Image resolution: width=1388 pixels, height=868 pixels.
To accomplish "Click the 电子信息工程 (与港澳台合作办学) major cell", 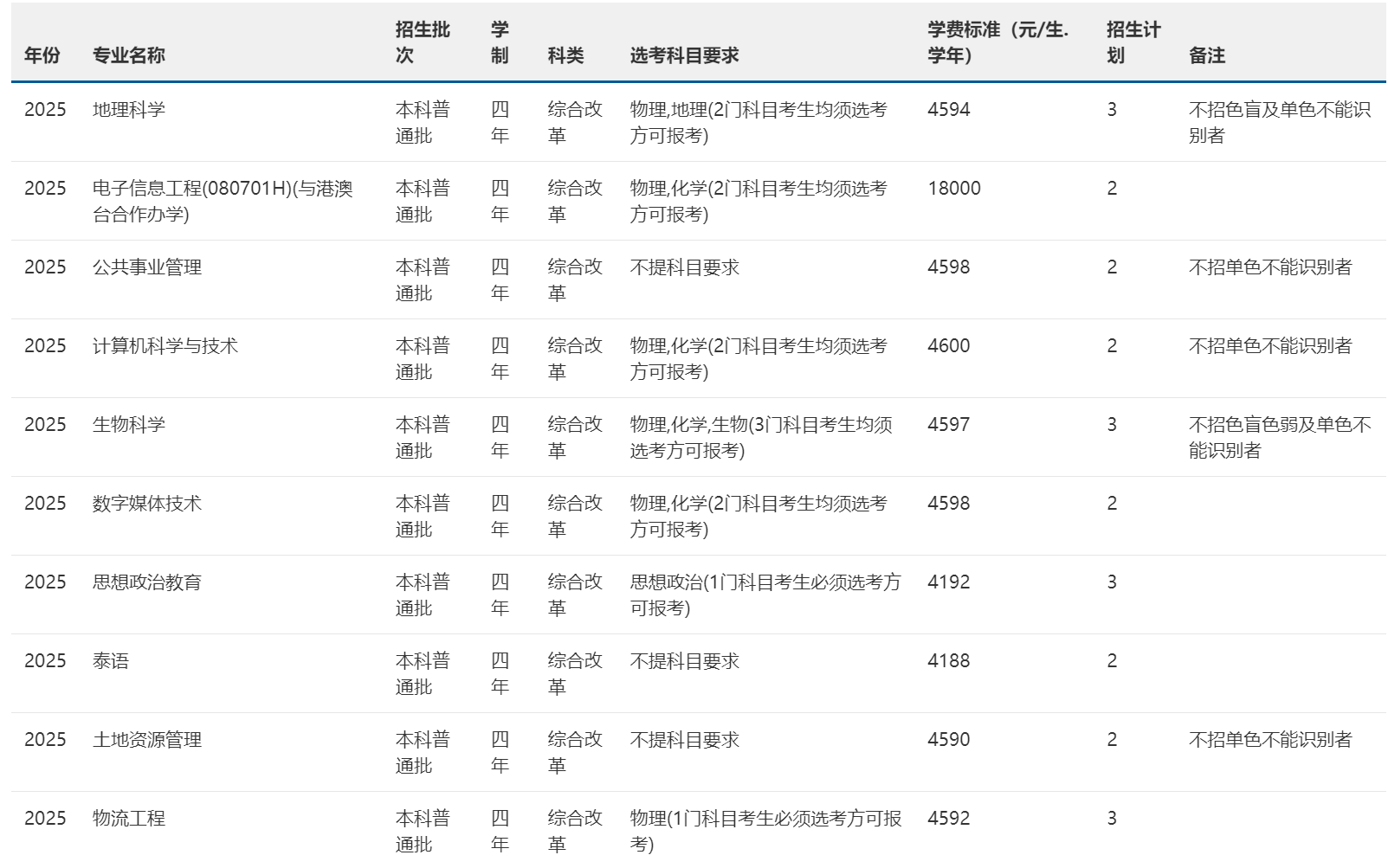I will 223,201.
